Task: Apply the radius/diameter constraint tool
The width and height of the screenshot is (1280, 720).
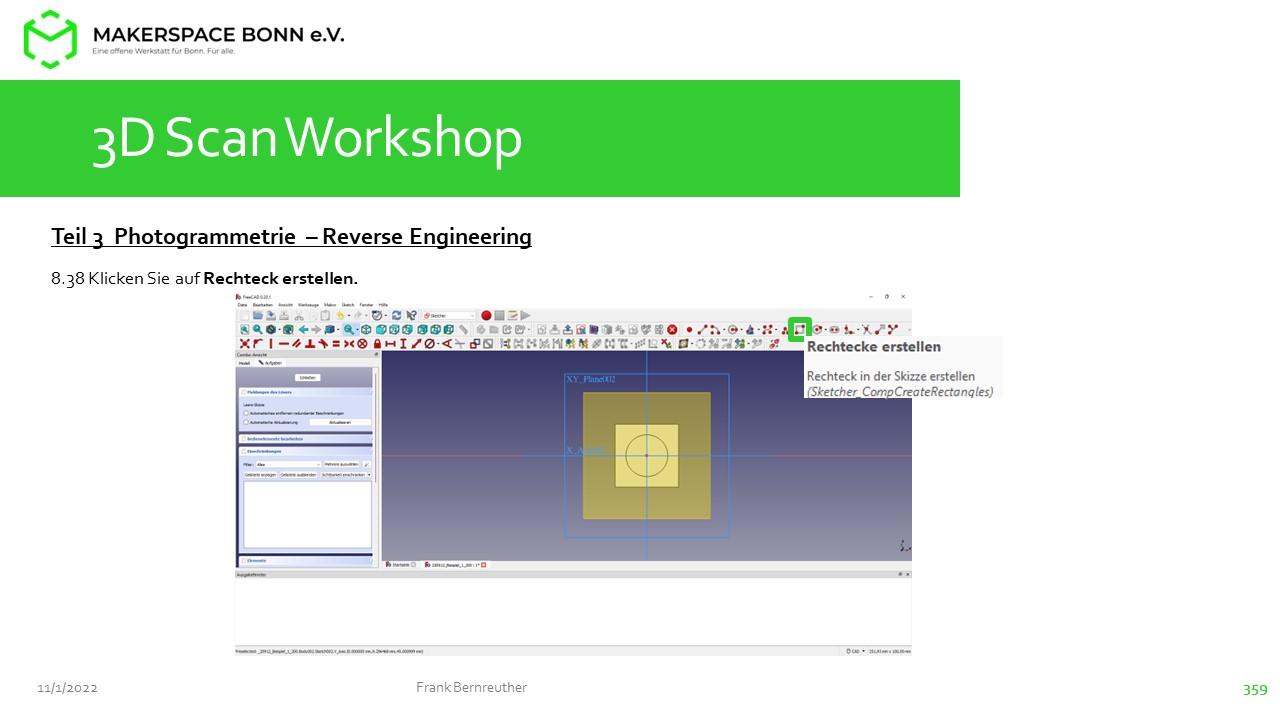Action: tap(429, 344)
